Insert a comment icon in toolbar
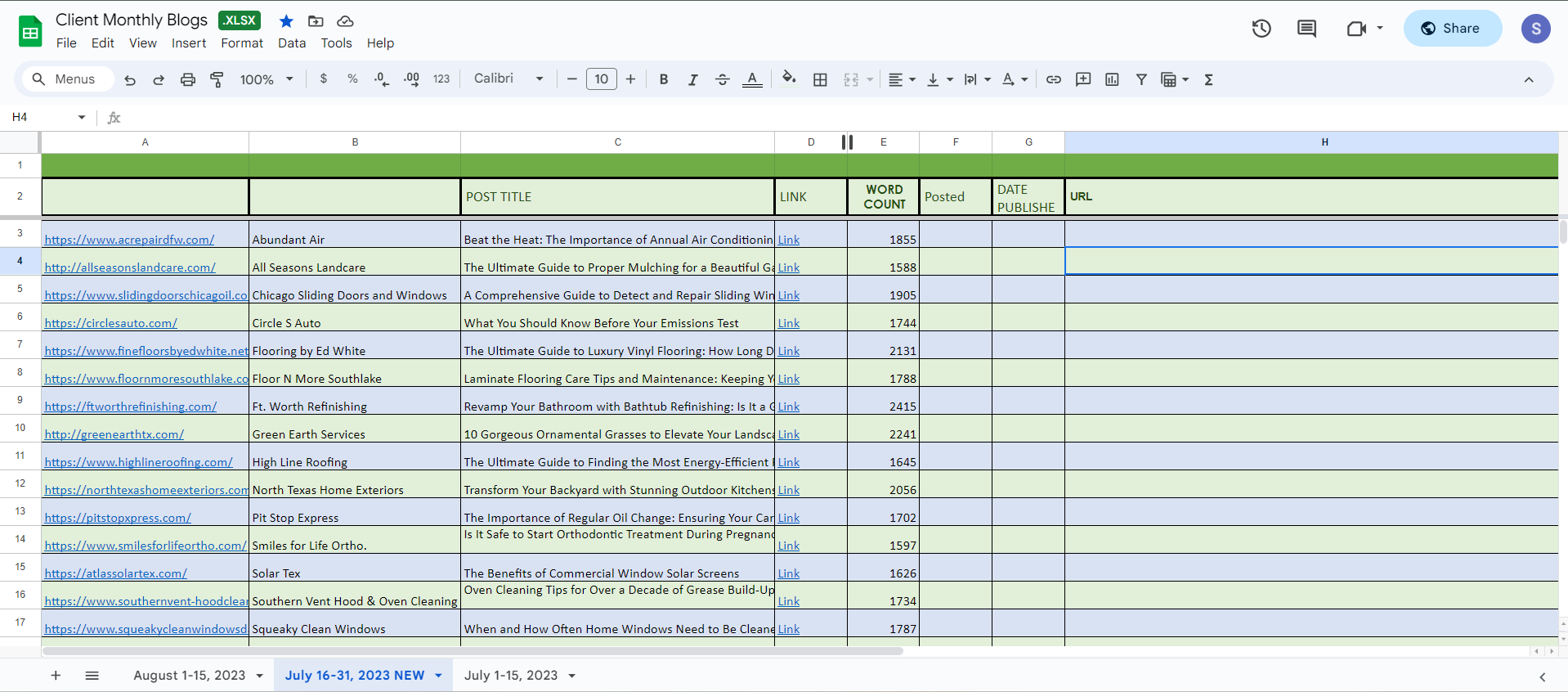 click(1083, 79)
